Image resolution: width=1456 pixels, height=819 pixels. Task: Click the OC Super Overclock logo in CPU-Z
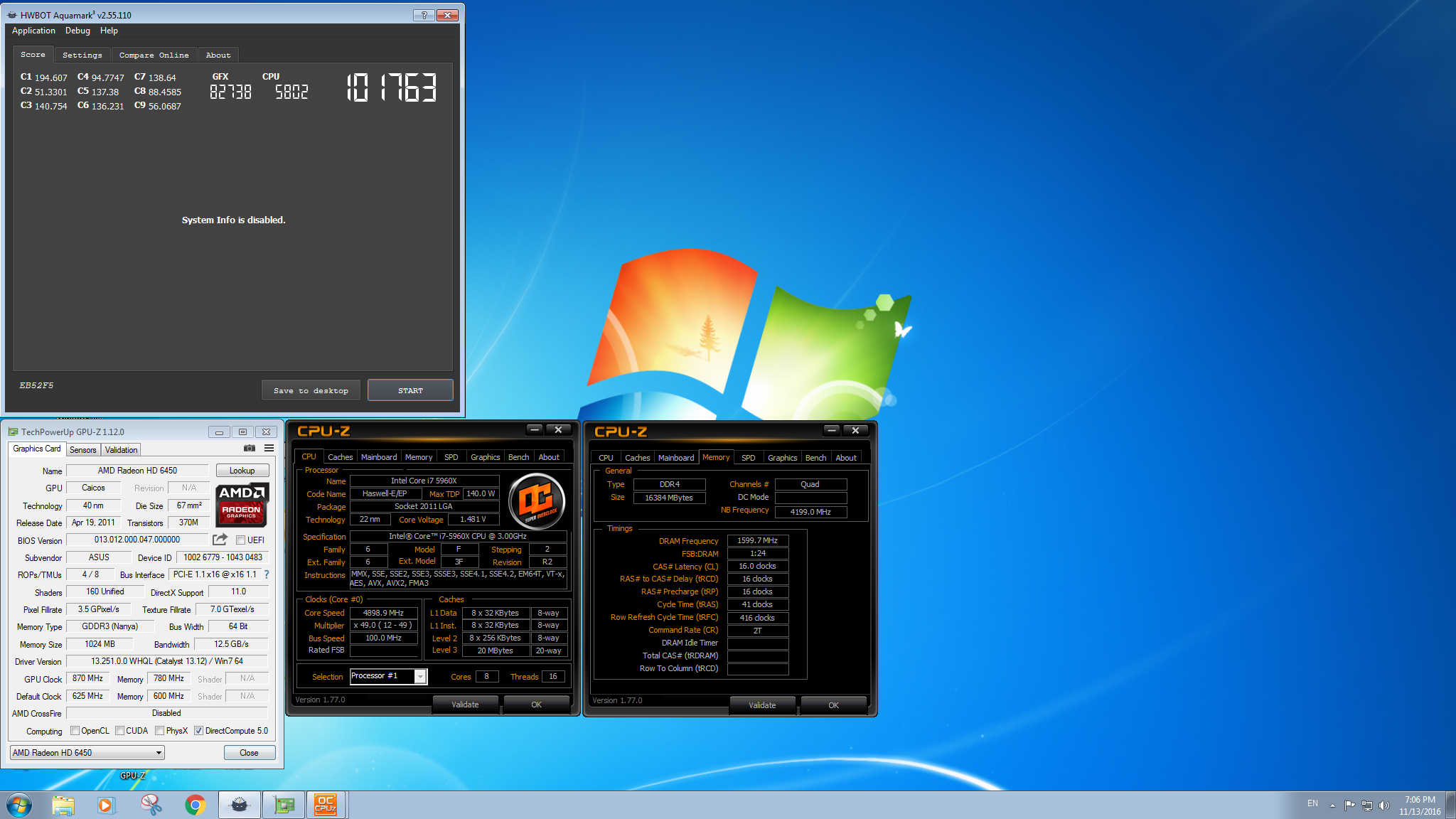[x=537, y=501]
